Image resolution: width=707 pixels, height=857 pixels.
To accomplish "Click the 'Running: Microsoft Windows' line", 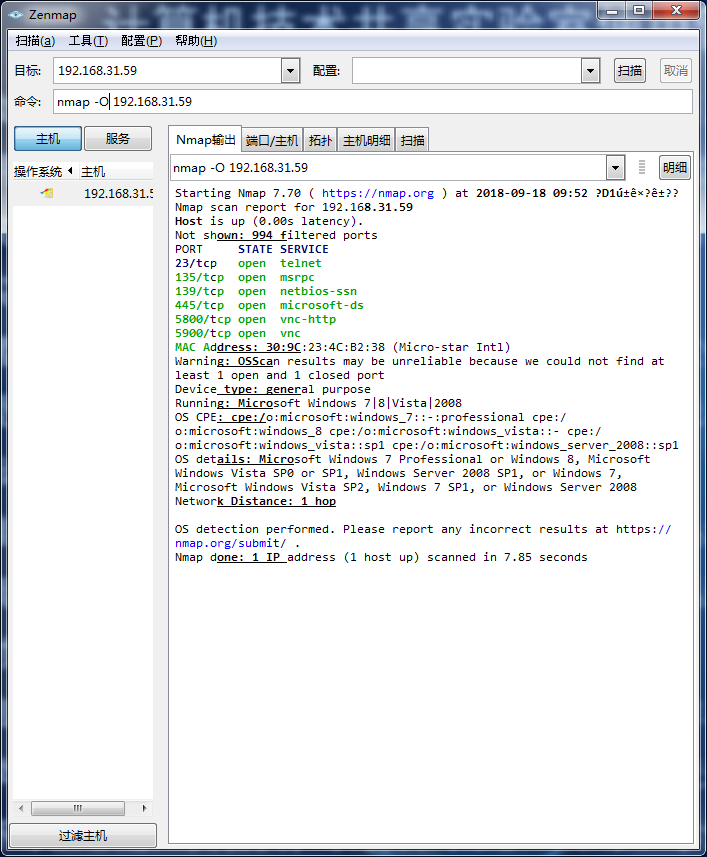I will click(x=318, y=403).
